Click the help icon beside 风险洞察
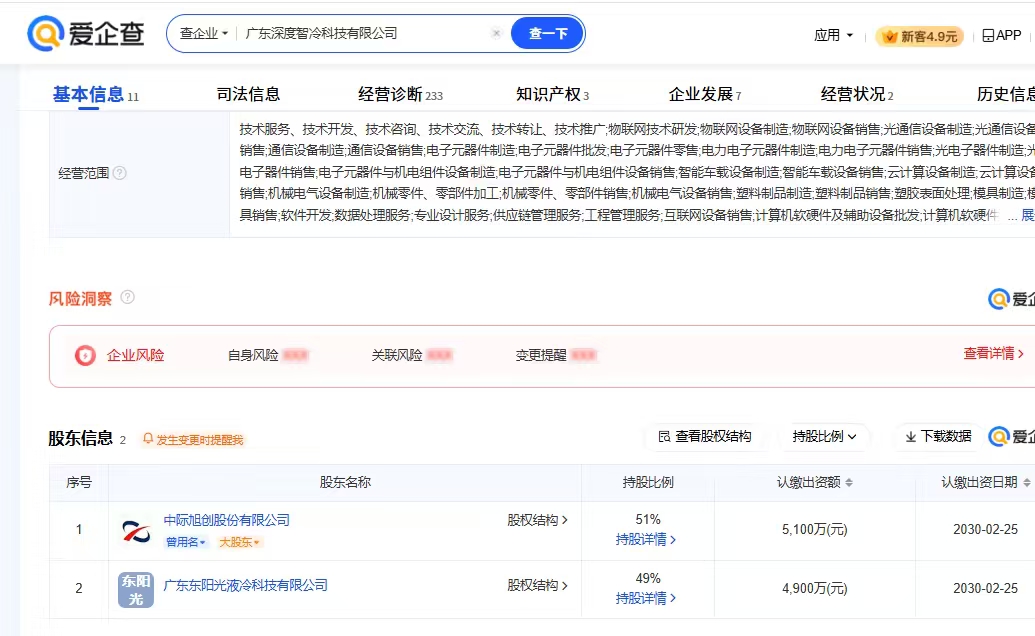This screenshot has height=636, width=1035. (x=127, y=297)
